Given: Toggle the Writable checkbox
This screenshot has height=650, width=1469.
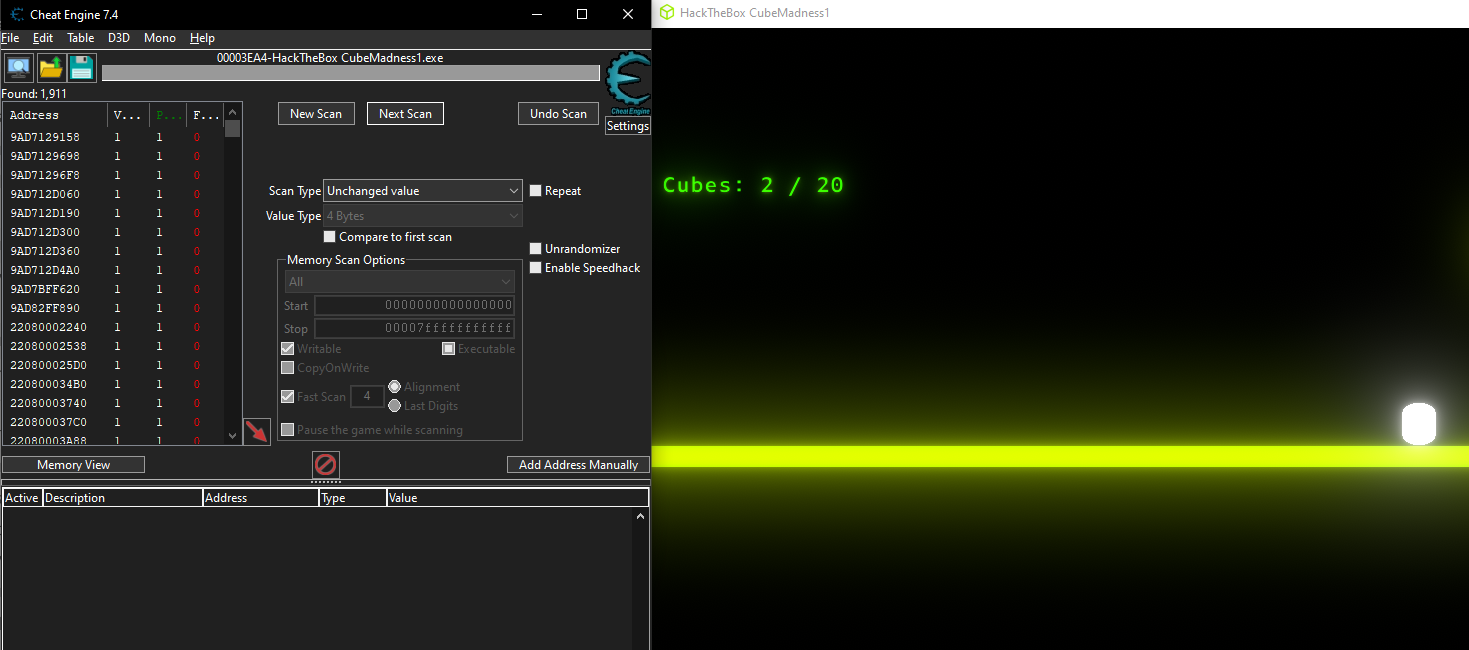Looking at the screenshot, I should click(288, 349).
